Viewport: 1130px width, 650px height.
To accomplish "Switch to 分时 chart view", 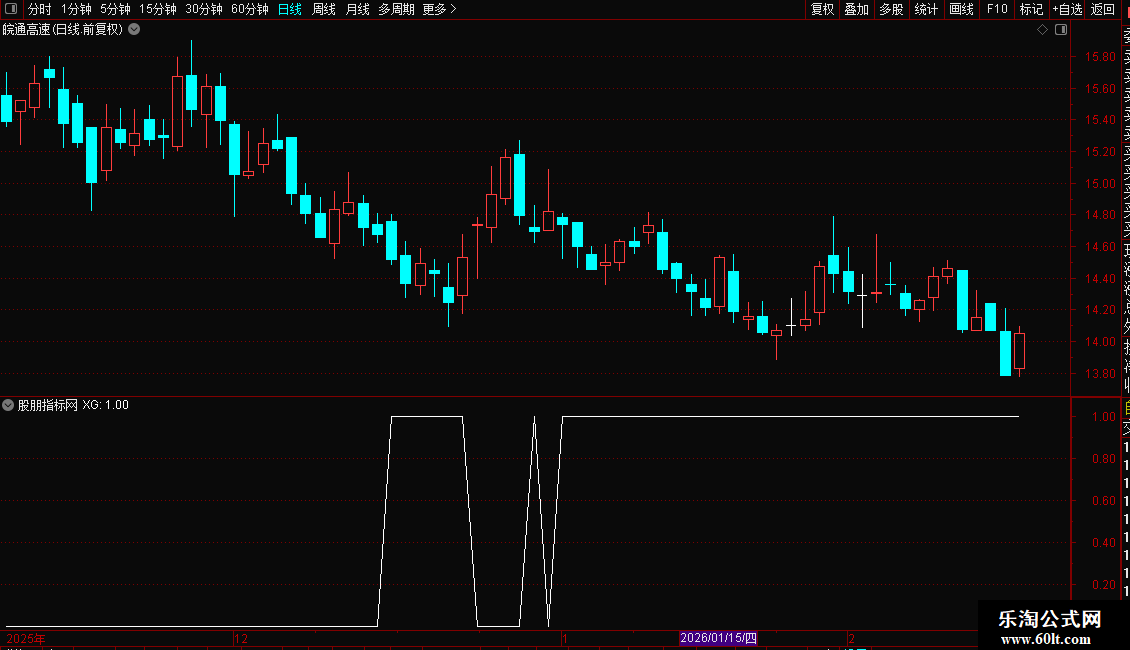I will pos(40,9).
